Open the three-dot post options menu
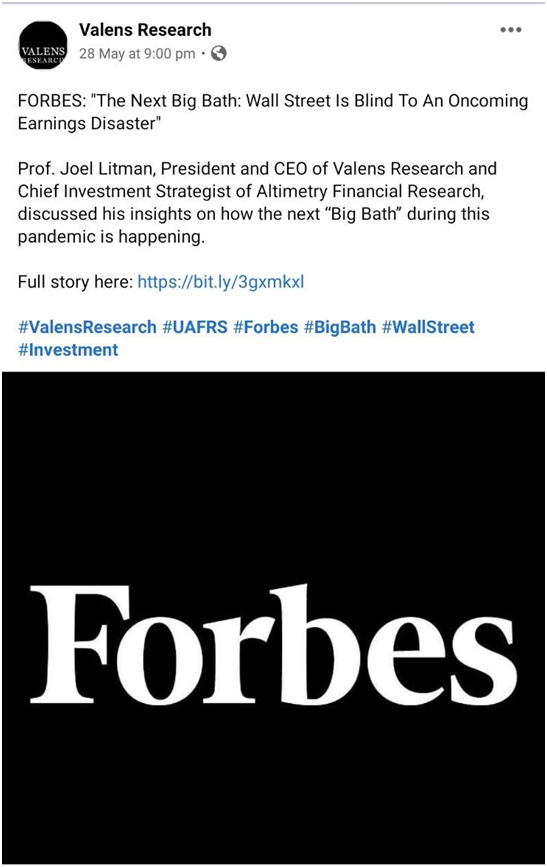Screen dimensions: 547x867 (510, 30)
